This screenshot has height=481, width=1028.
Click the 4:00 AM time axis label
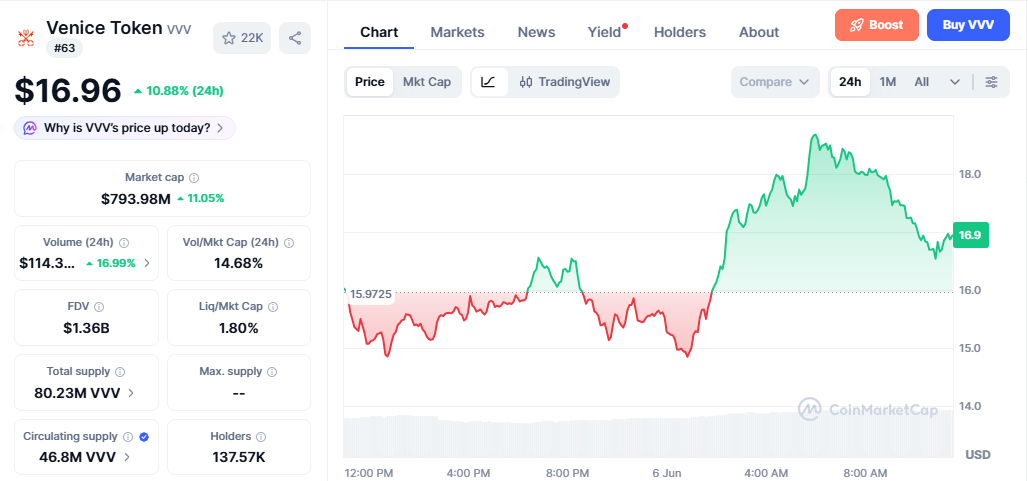coord(766,472)
